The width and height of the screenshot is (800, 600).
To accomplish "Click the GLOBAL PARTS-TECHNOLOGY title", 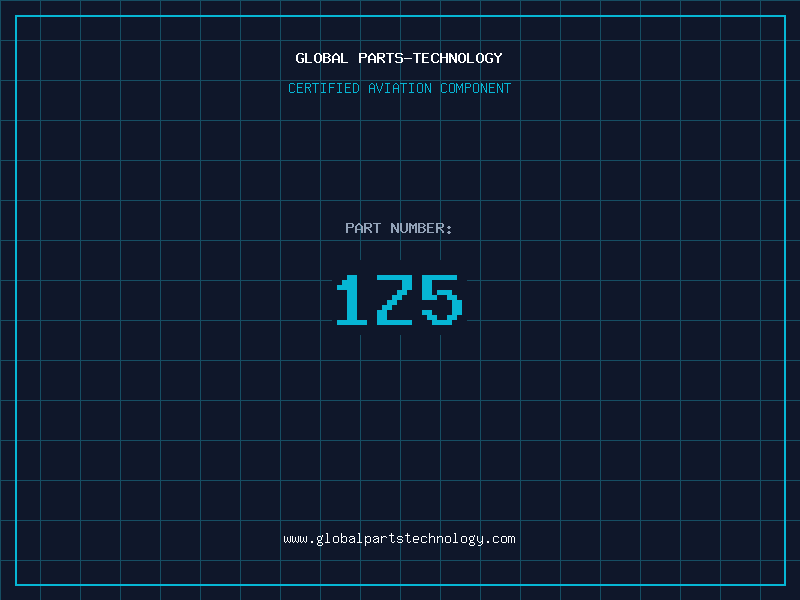I will pos(399,59).
